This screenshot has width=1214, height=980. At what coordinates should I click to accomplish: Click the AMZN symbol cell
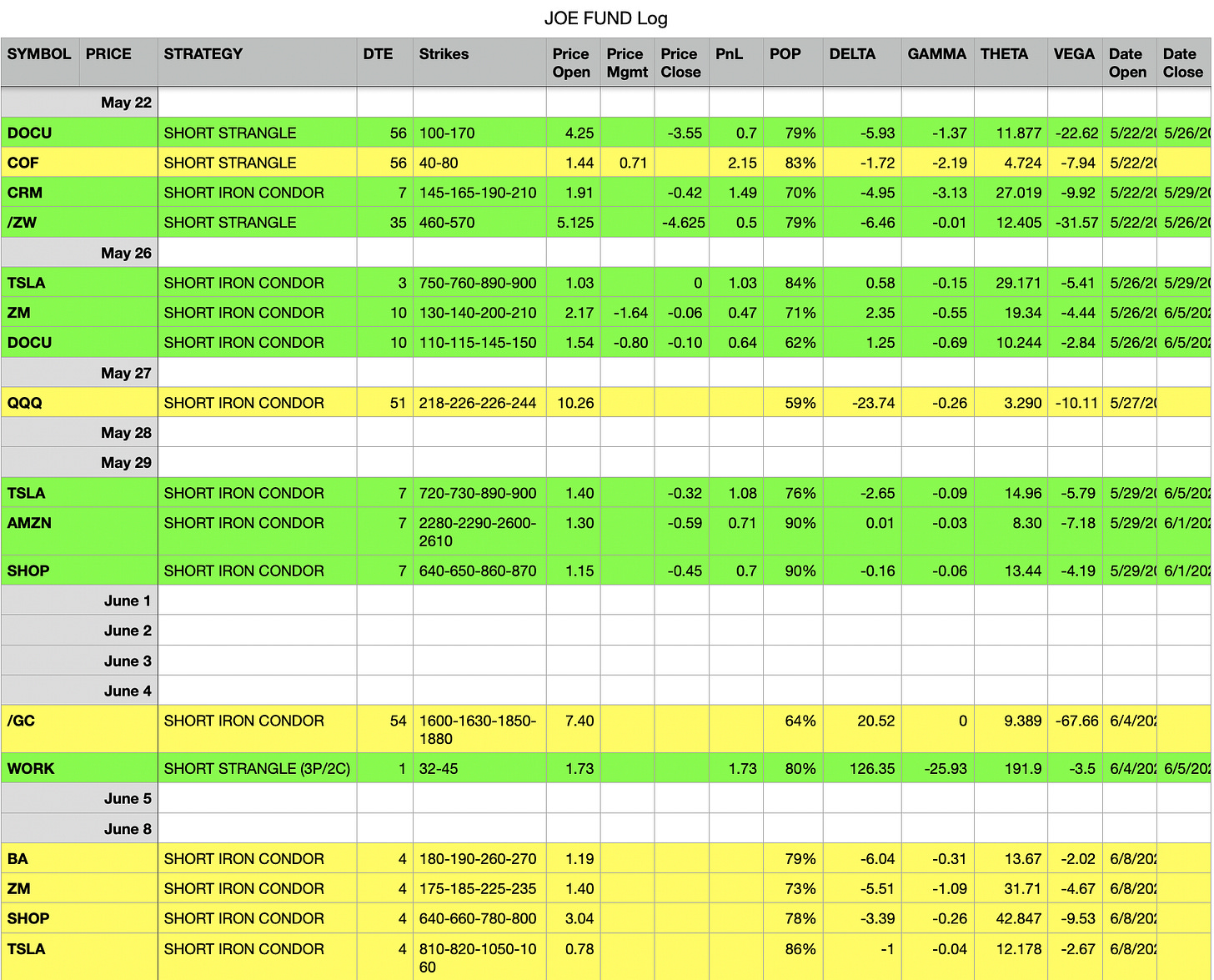point(79,531)
